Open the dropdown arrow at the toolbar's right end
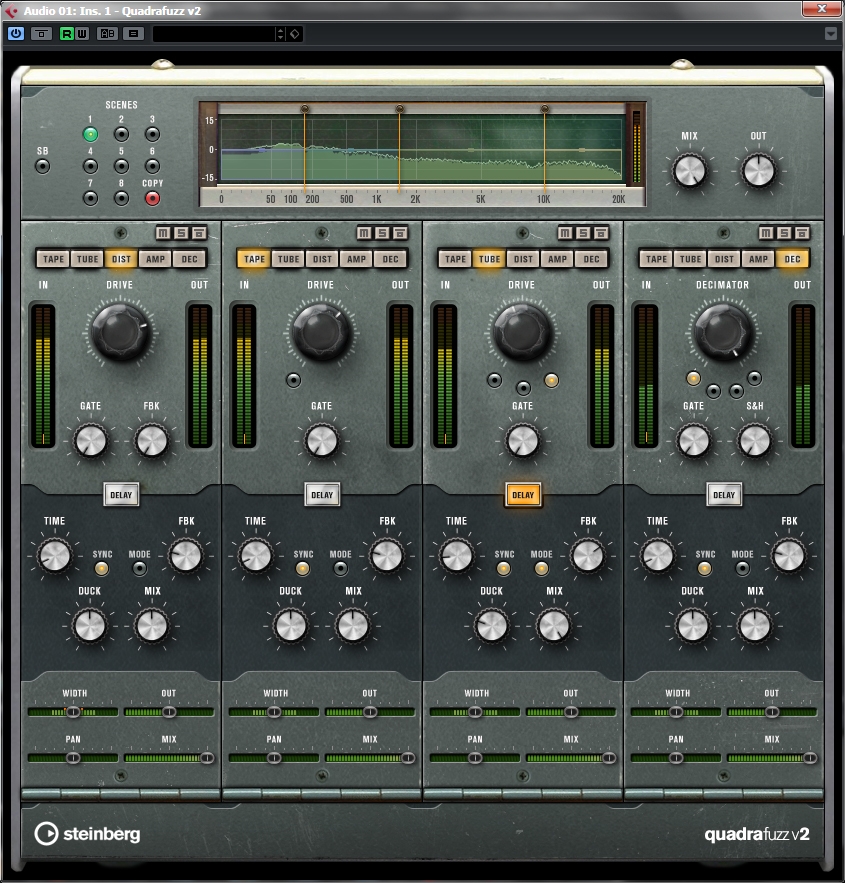Viewport: 845px width, 883px height. click(831, 34)
